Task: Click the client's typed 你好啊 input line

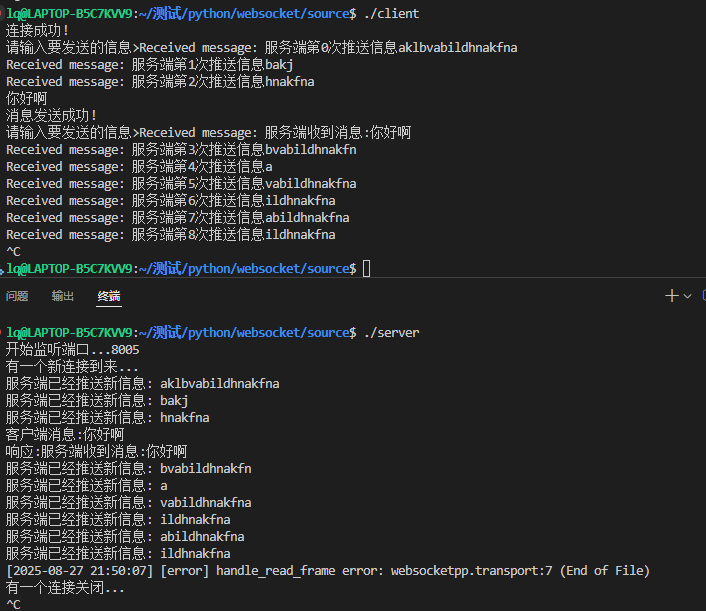Action: 27,99
